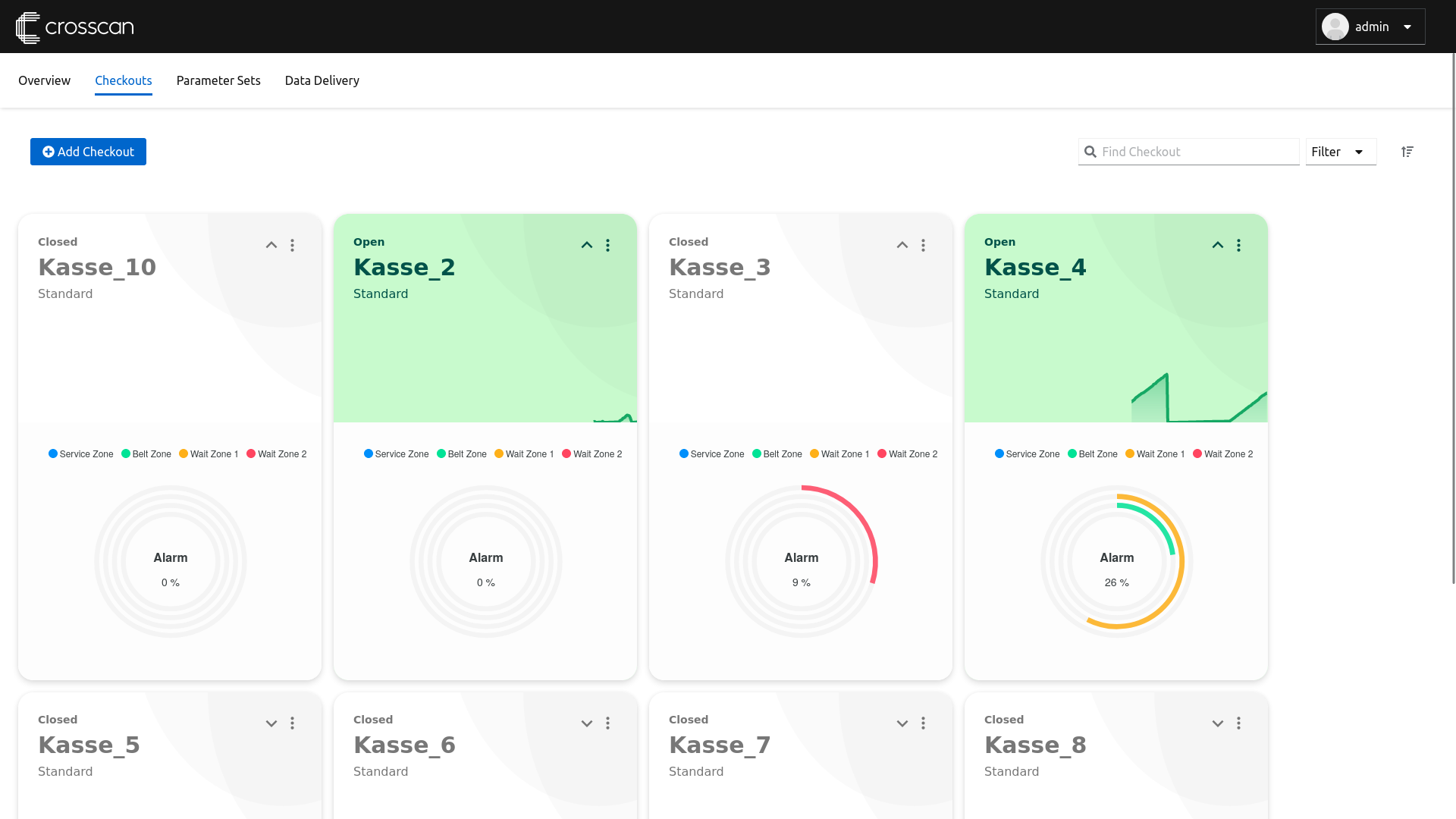
Task: Open the kebab menu on Kasse_2 card
Action: tap(608, 245)
